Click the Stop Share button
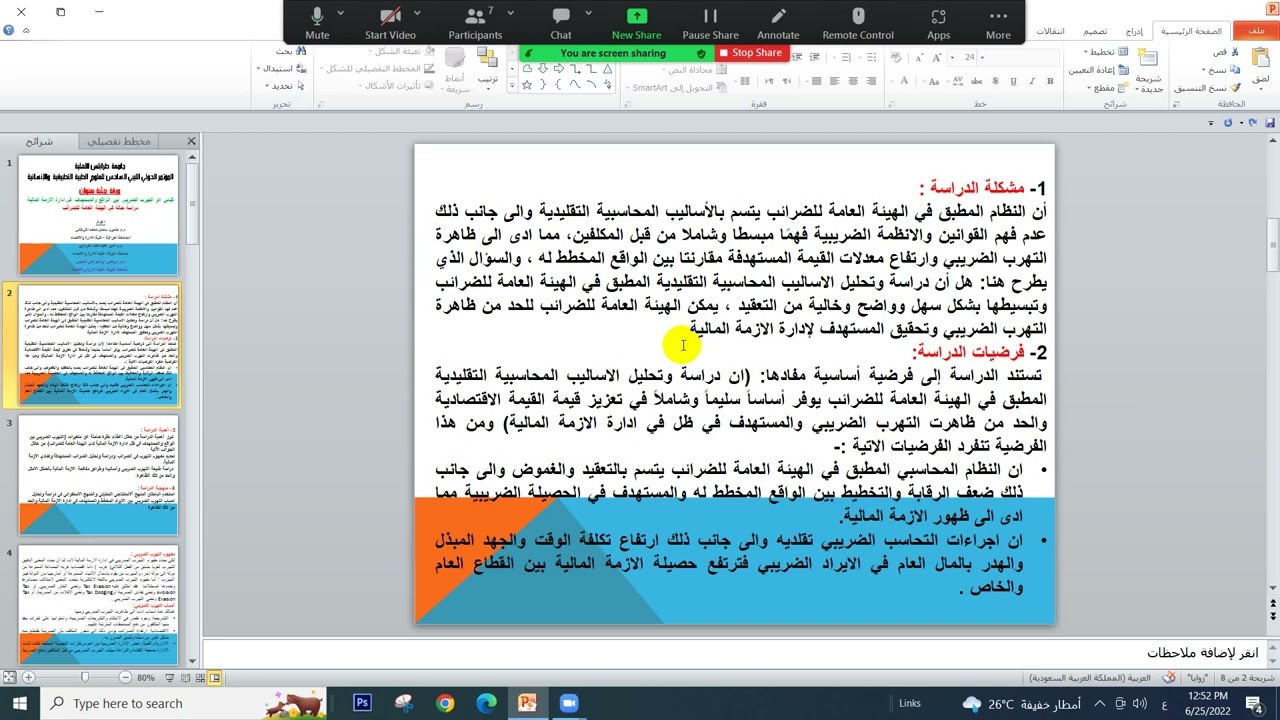 (x=750, y=53)
